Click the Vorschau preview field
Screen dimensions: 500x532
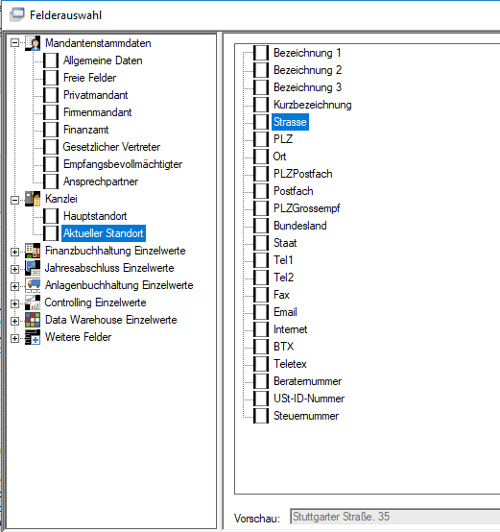tap(395, 517)
